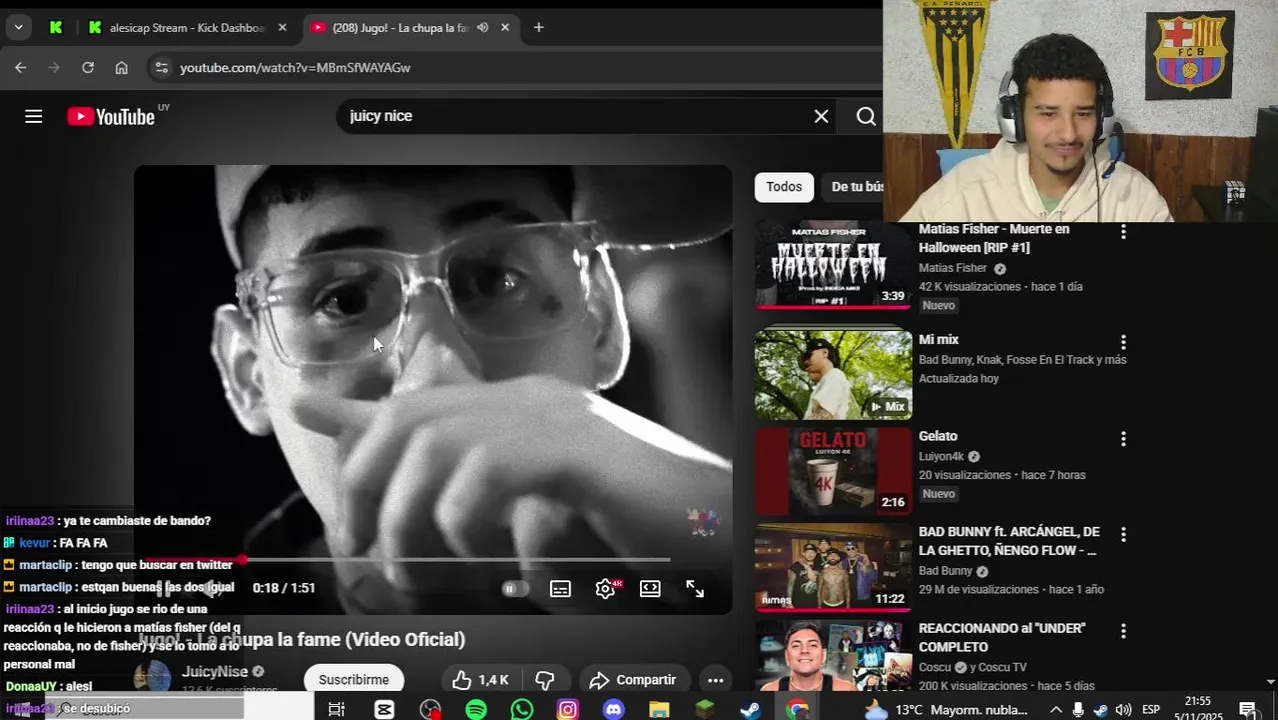
Task: Change the ESP input language
Action: pos(1151,710)
